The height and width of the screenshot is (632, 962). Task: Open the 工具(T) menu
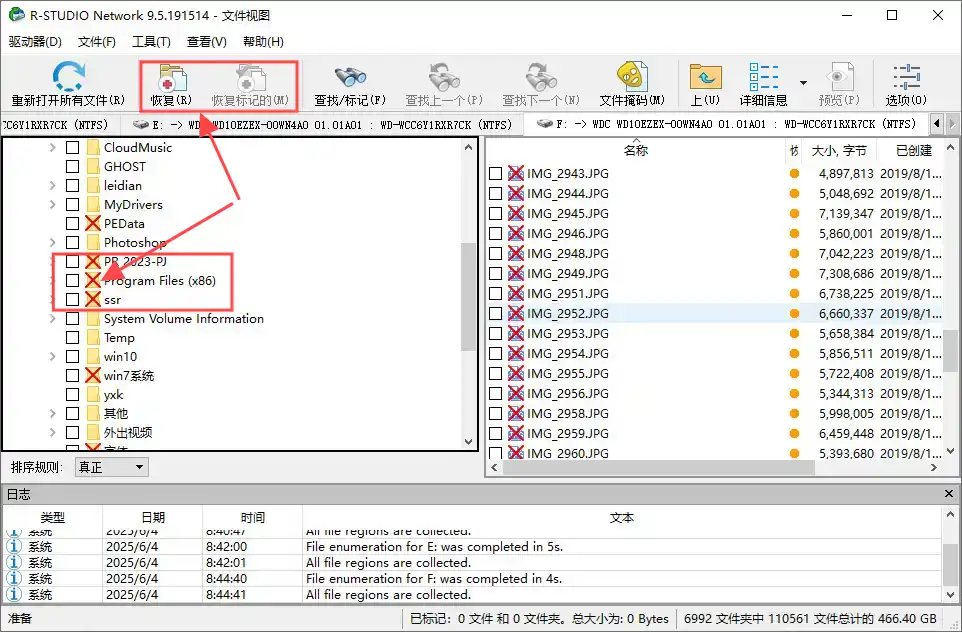coord(151,42)
